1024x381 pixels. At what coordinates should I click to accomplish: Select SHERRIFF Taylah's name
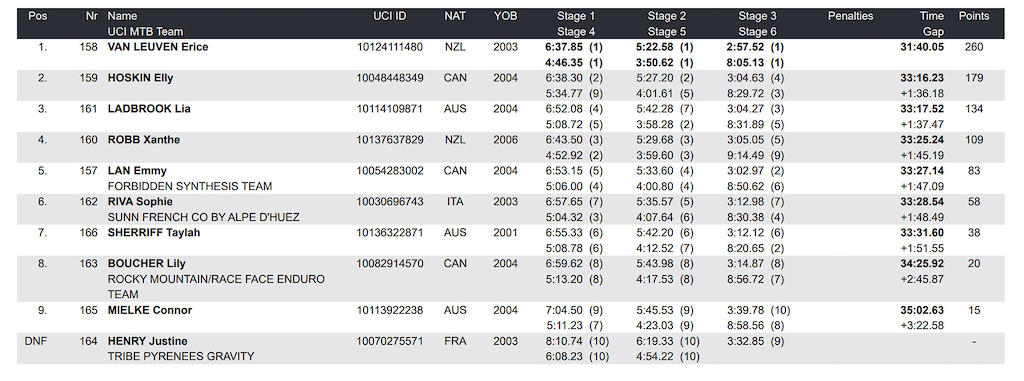tap(154, 233)
